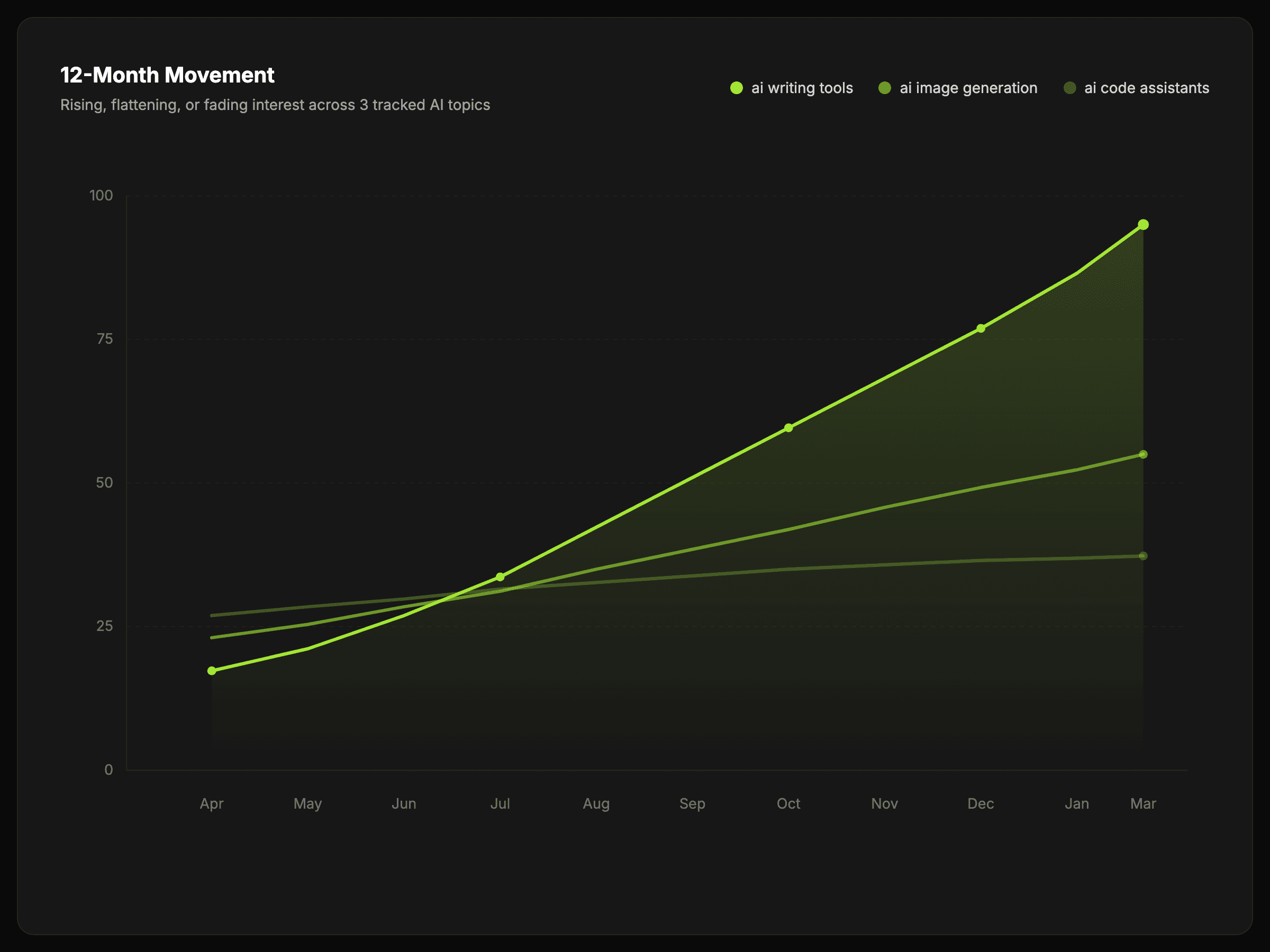The height and width of the screenshot is (952, 1270).
Task: Click the Mar x-axis label
Action: pyautogui.click(x=1142, y=803)
